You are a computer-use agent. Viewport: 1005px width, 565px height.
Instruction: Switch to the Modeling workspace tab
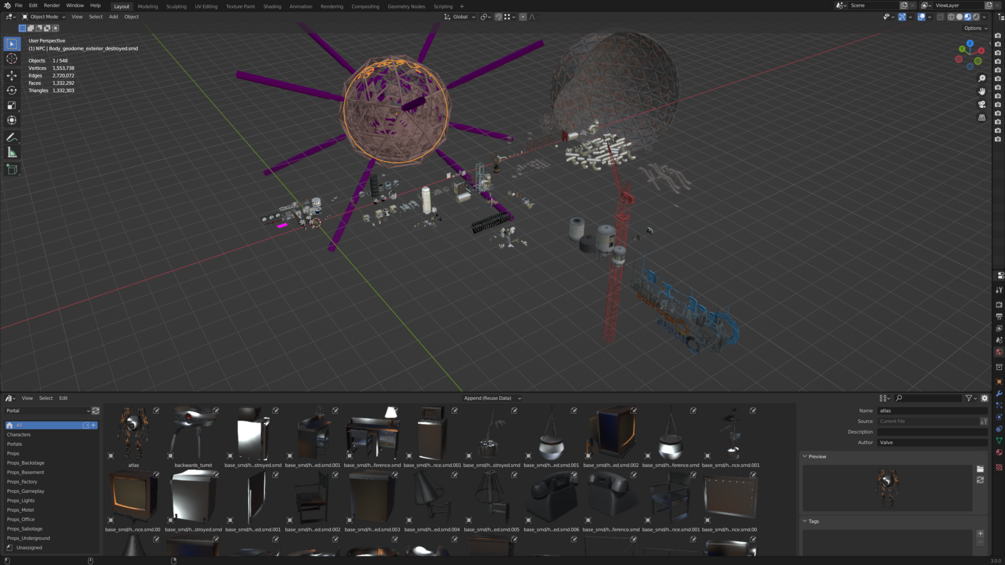(x=147, y=6)
